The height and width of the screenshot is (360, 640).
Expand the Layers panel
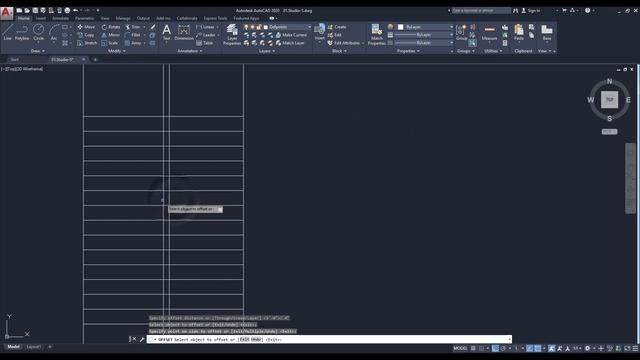[x=267, y=51]
